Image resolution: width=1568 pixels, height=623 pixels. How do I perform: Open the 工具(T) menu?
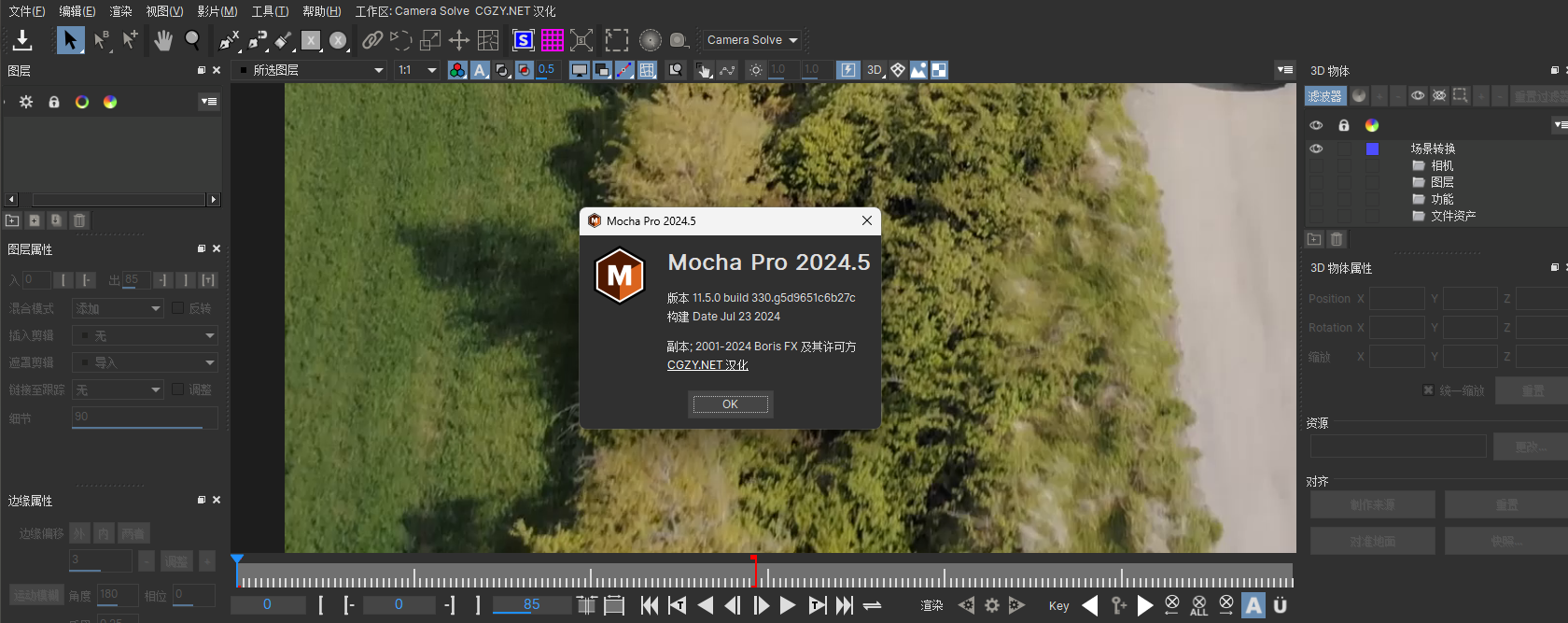tap(270, 11)
